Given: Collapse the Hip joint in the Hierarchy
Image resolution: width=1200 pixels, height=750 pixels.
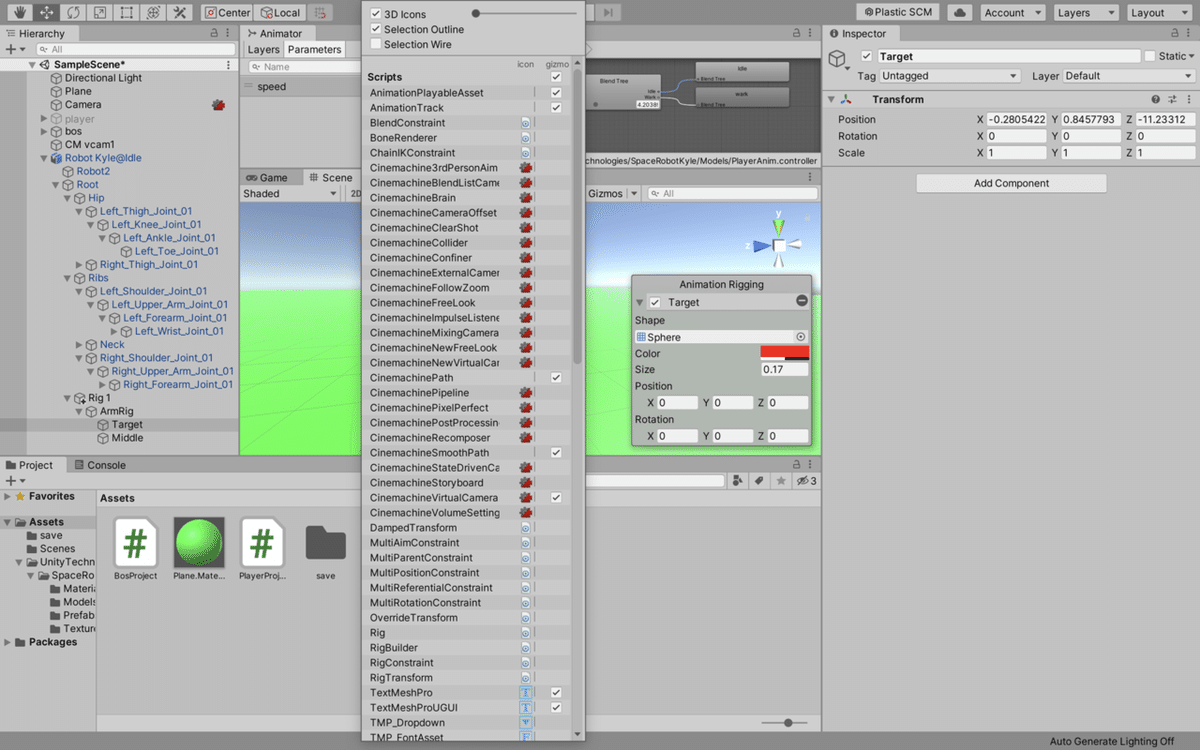Looking at the screenshot, I should pos(70,197).
